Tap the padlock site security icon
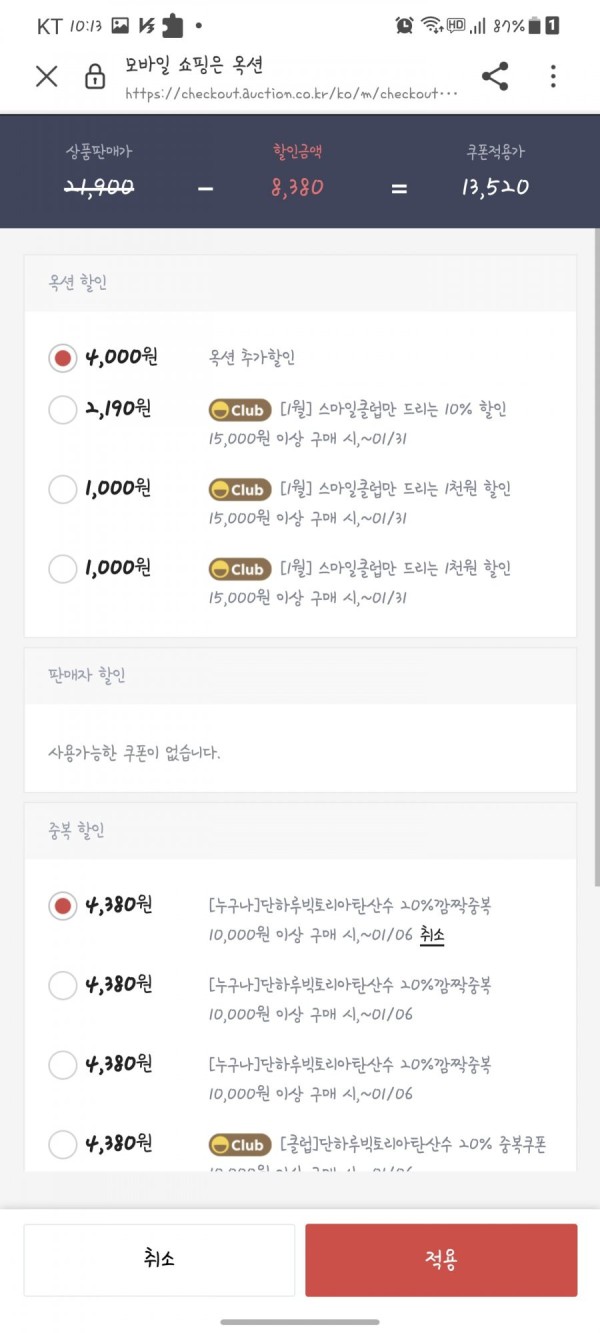The width and height of the screenshot is (600, 1333). tap(95, 77)
